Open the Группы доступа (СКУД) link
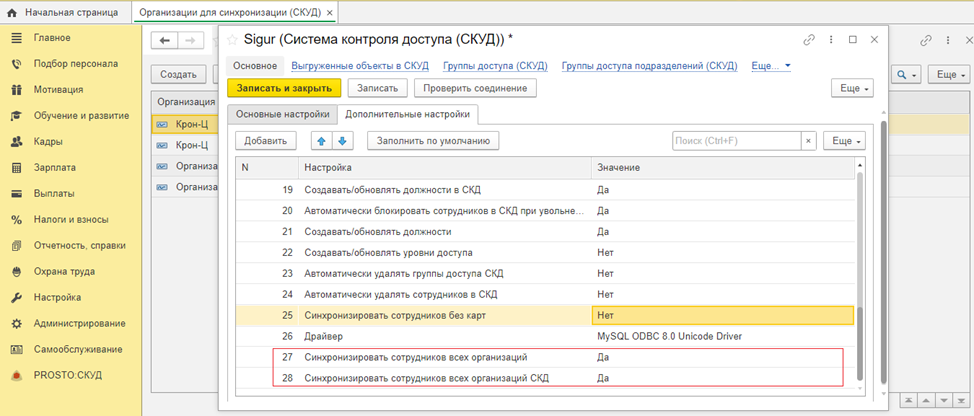Screen dimensions: 974x416 (x=494, y=66)
